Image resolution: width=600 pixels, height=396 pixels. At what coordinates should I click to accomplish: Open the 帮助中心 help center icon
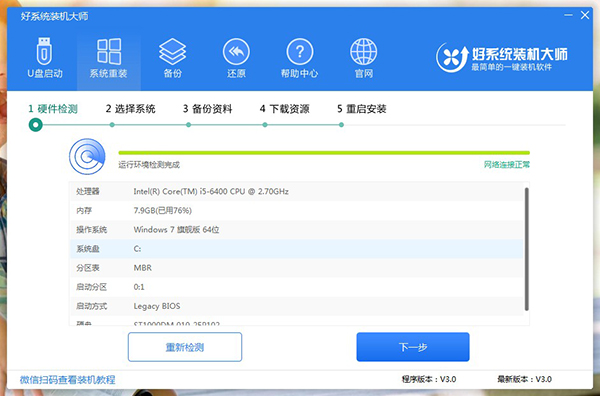pos(300,57)
